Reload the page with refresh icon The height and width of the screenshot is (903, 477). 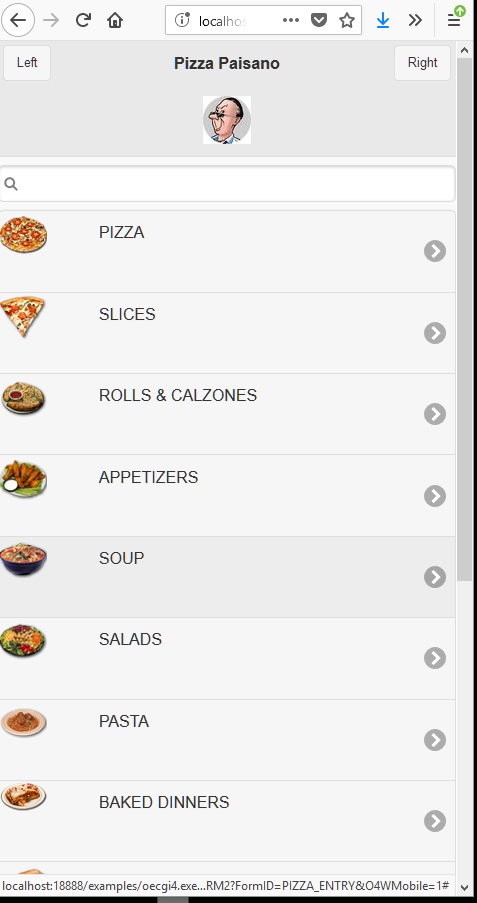tap(84, 20)
